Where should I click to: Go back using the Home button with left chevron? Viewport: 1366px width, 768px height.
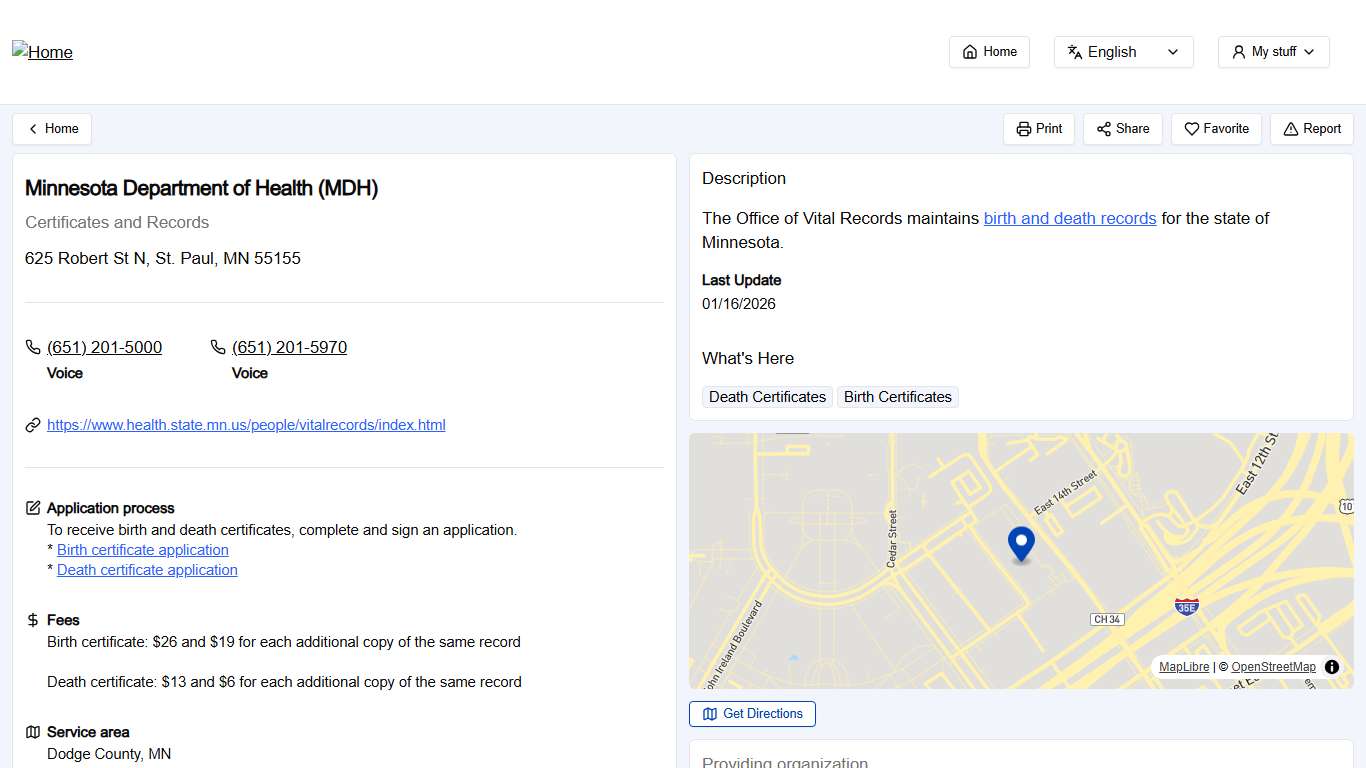(x=51, y=128)
